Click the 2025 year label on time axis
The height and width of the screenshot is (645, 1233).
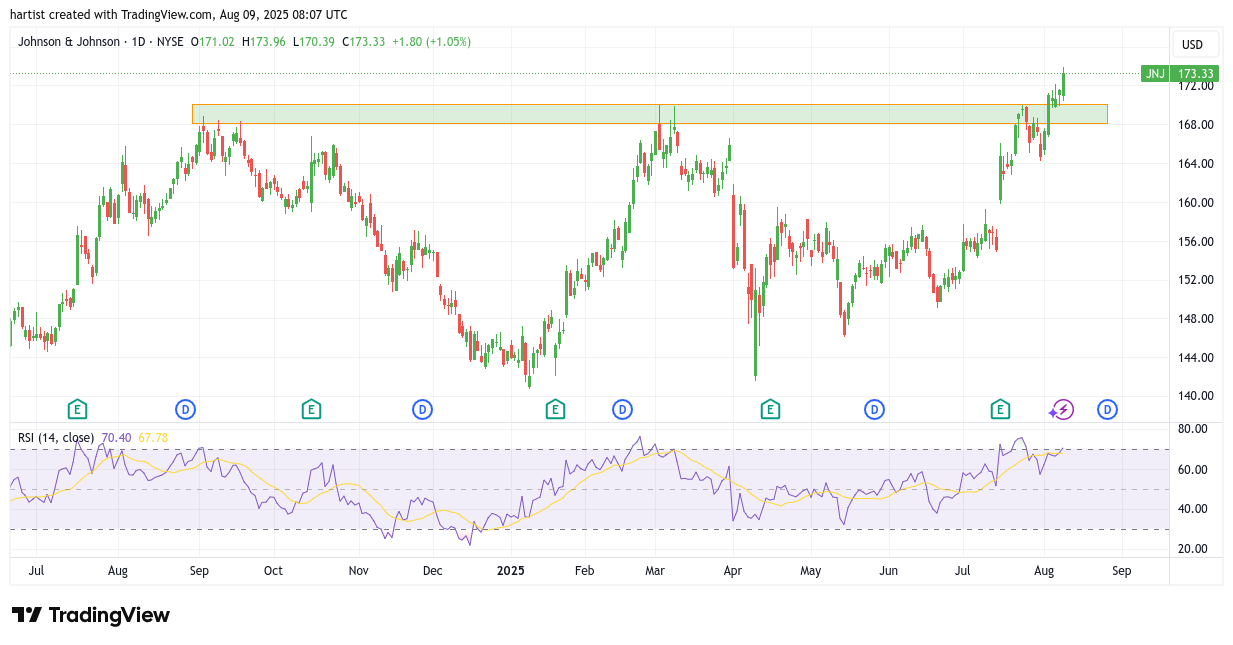coord(511,571)
